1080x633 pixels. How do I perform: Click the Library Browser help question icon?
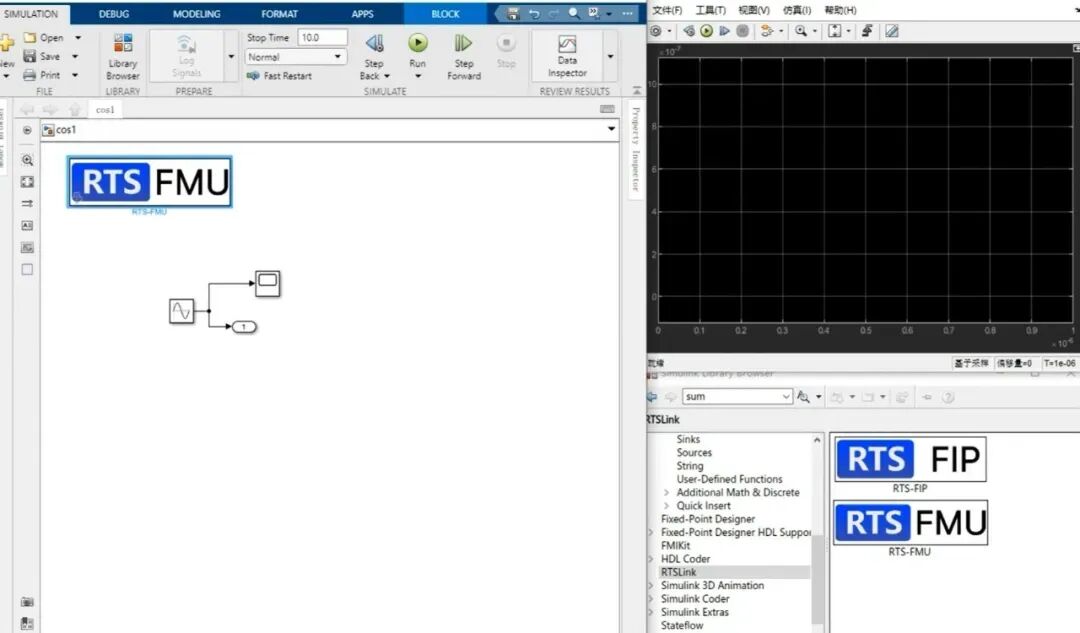pos(948,397)
